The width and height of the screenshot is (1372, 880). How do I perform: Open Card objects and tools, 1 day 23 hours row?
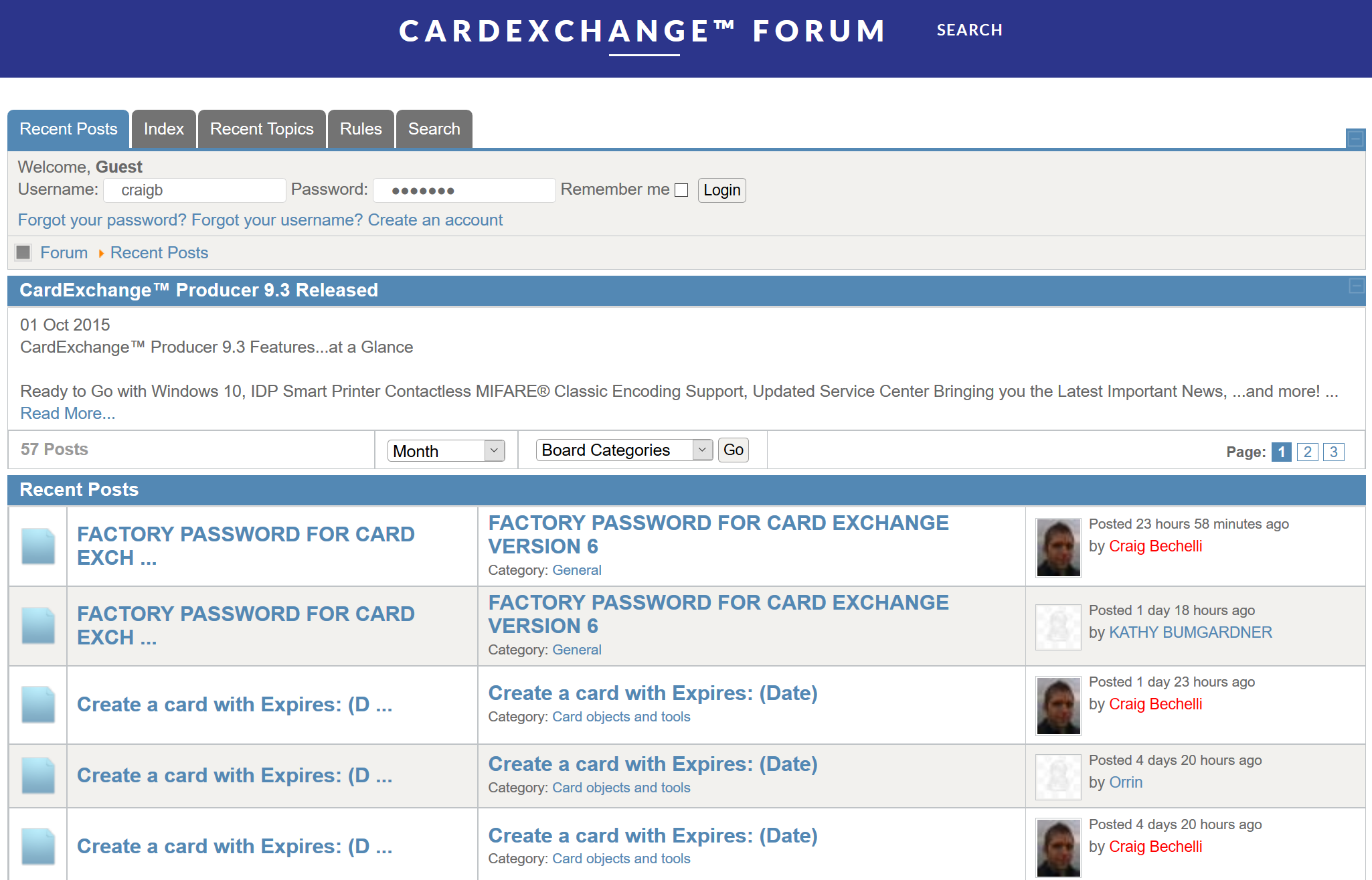[x=621, y=717]
